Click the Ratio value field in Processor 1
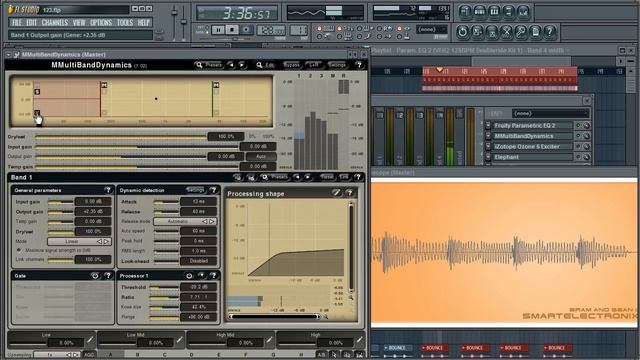This screenshot has width=640, height=360. tap(198, 297)
